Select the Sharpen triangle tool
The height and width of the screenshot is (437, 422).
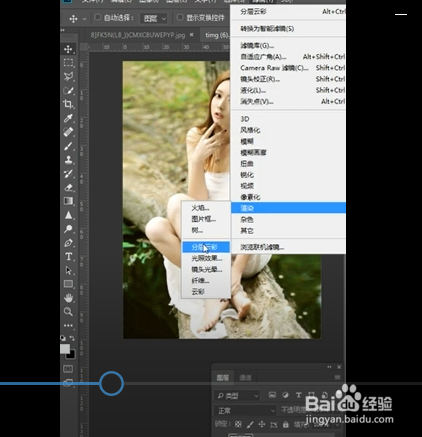pyautogui.click(x=68, y=215)
